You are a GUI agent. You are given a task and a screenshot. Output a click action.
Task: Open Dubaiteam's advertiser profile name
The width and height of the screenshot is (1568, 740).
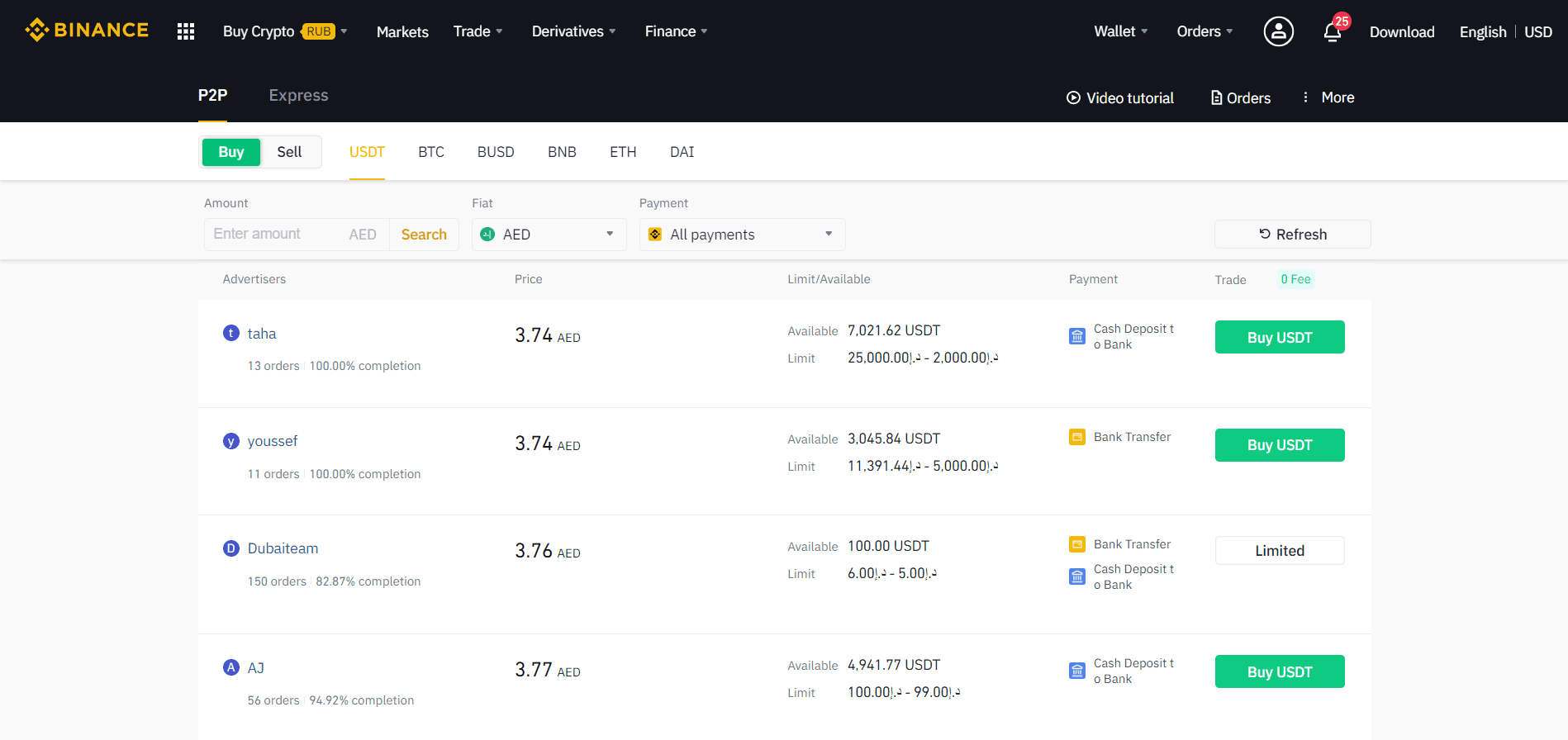283,548
